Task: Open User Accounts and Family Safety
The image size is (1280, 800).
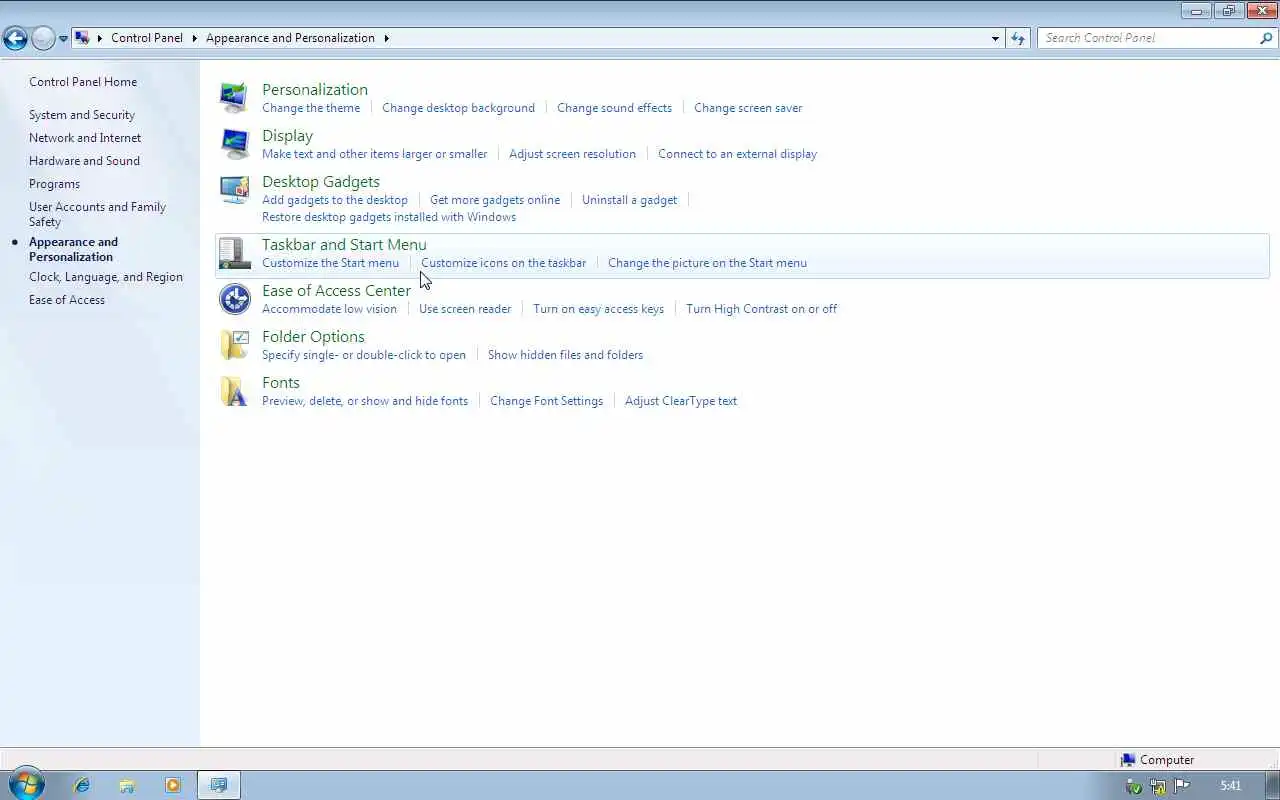Action: (97, 214)
